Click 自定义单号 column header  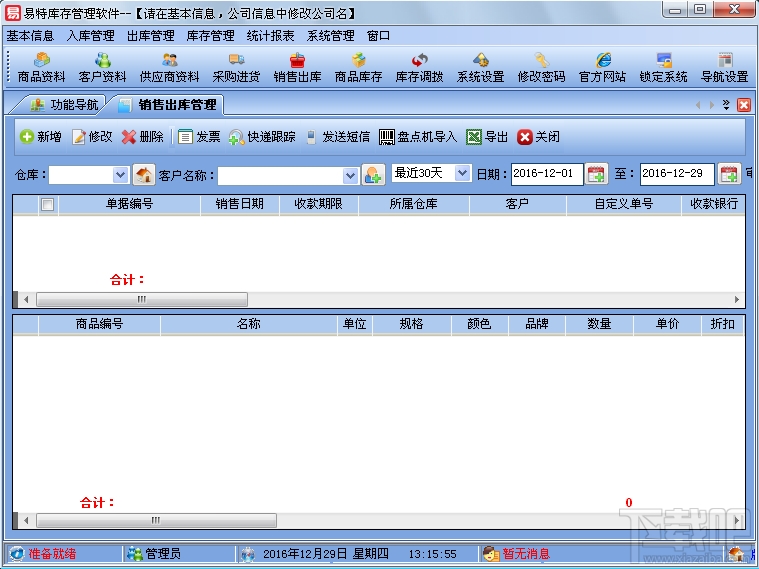624,204
